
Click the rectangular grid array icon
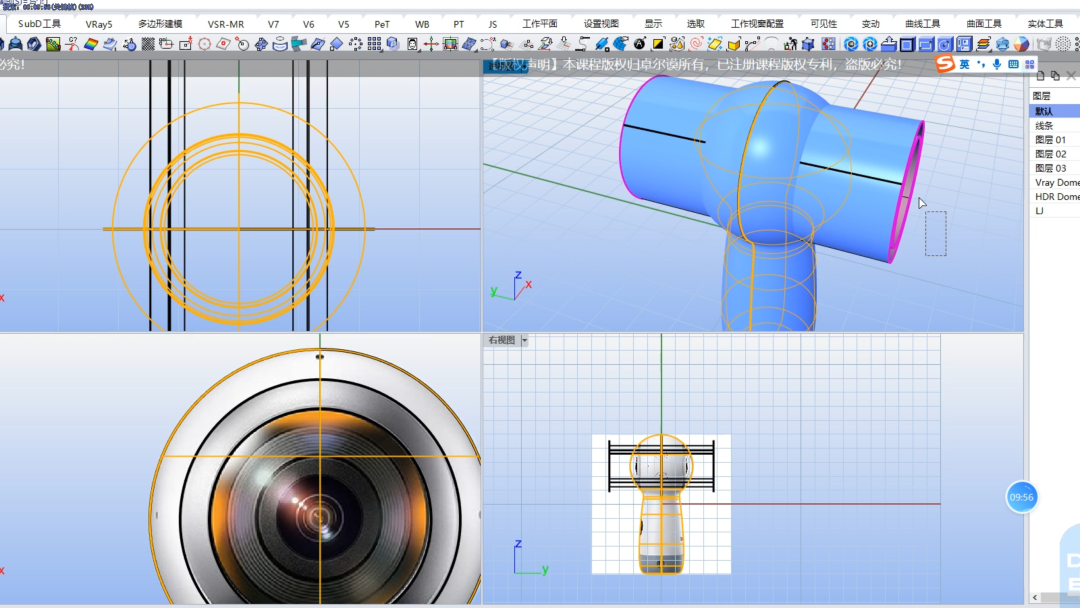click(x=374, y=44)
